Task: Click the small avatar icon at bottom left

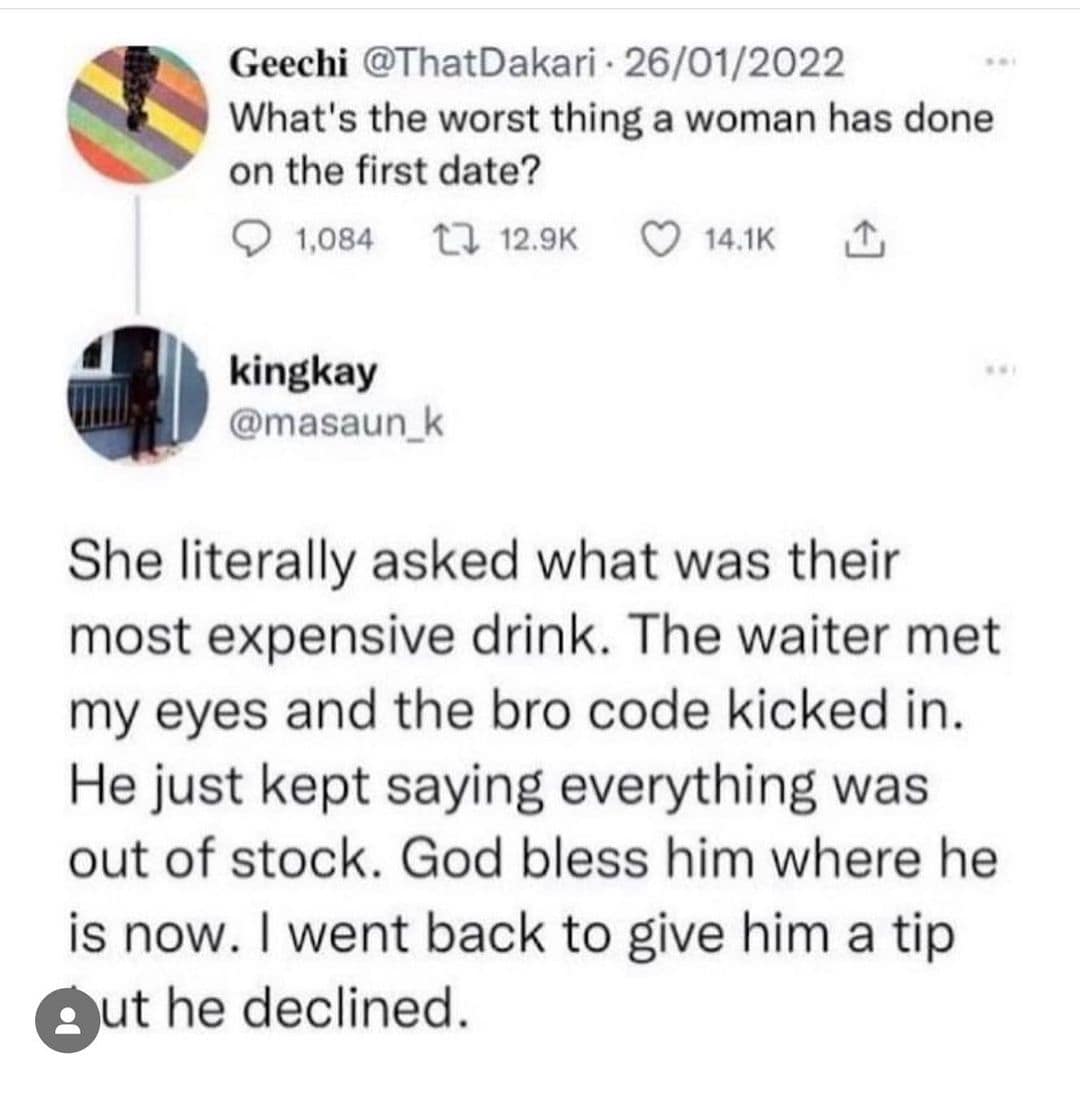Action: [x=67, y=1019]
